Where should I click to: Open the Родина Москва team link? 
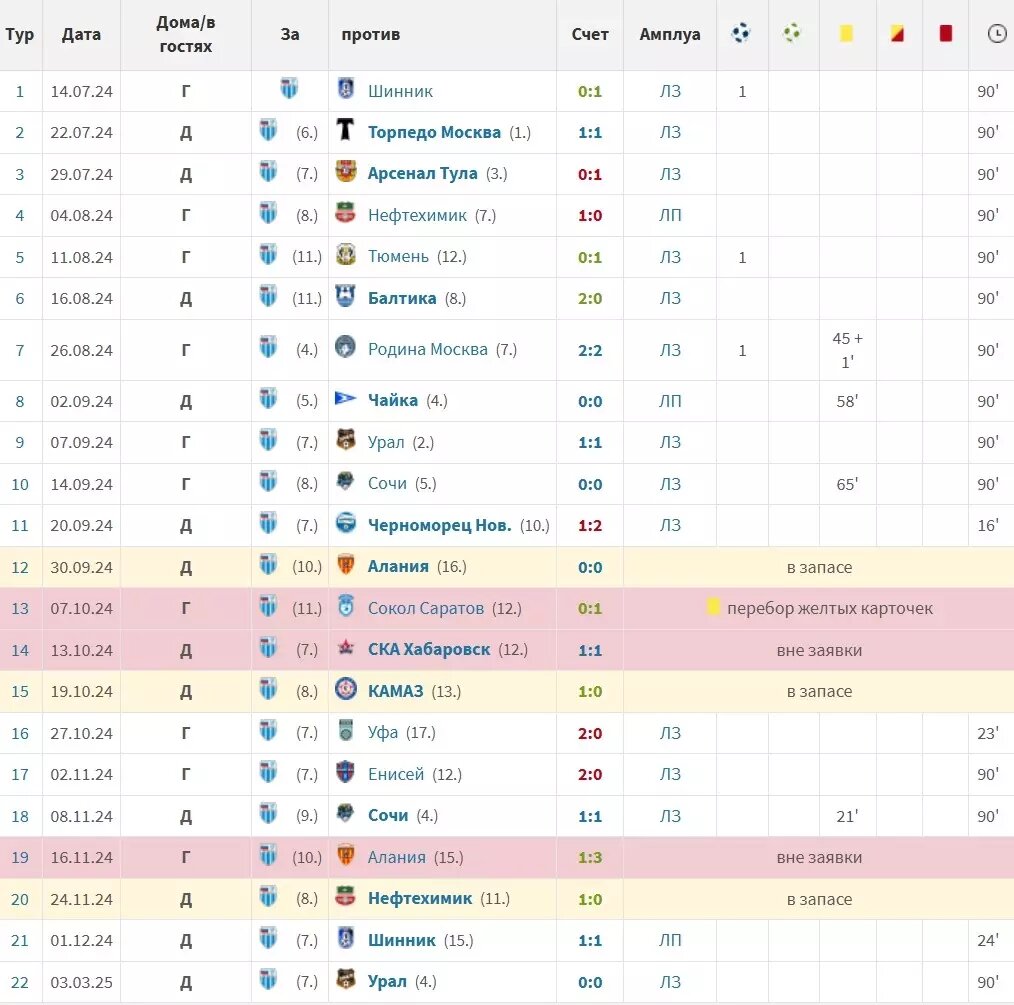427,350
